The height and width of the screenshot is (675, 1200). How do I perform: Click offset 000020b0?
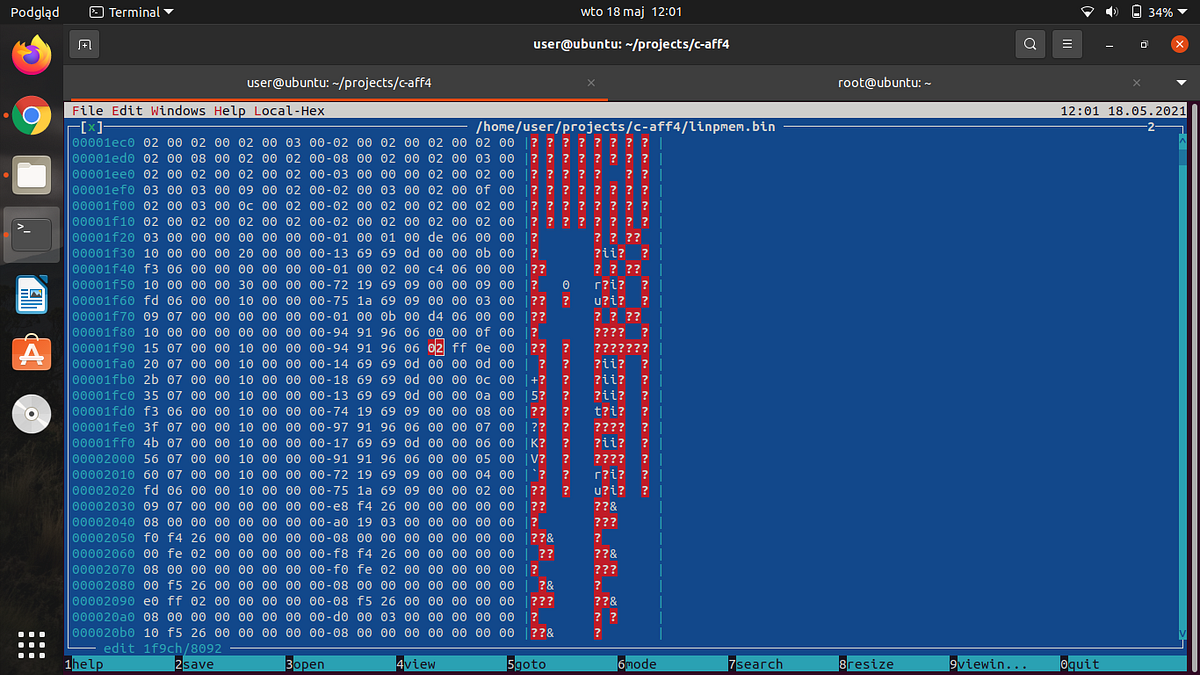(103, 631)
